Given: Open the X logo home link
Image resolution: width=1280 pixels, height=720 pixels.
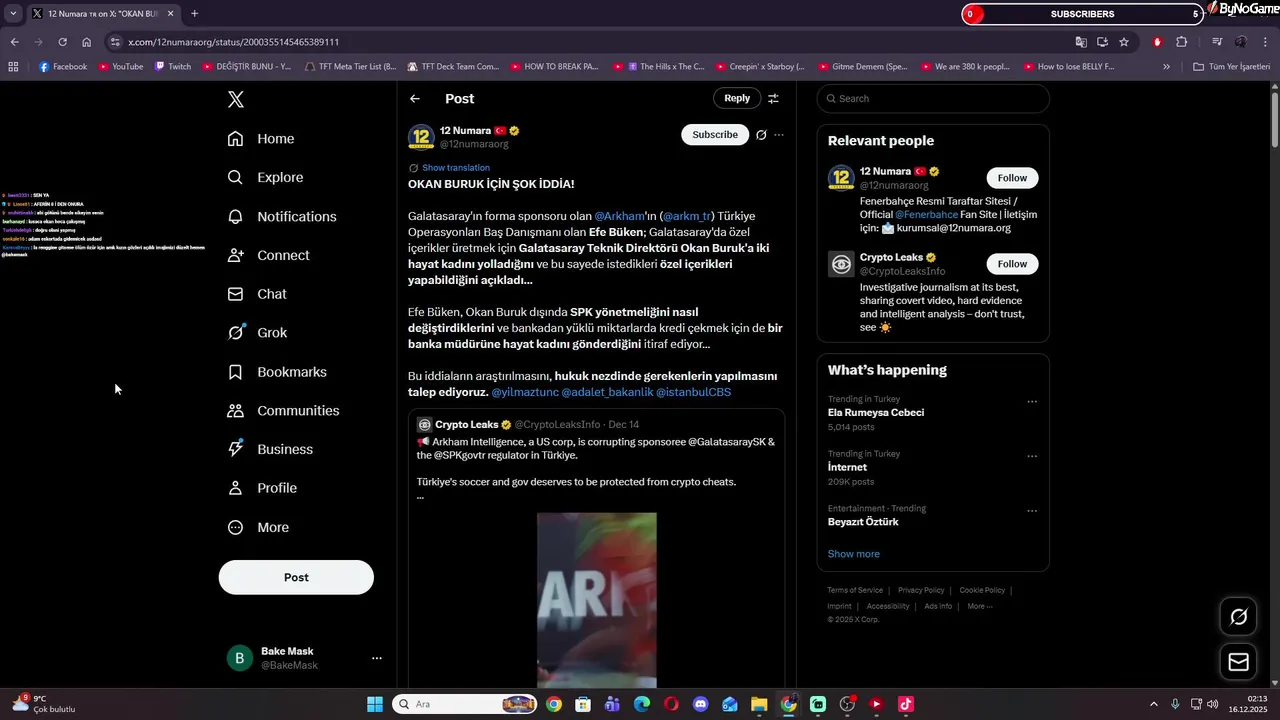Looking at the screenshot, I should tap(235, 99).
